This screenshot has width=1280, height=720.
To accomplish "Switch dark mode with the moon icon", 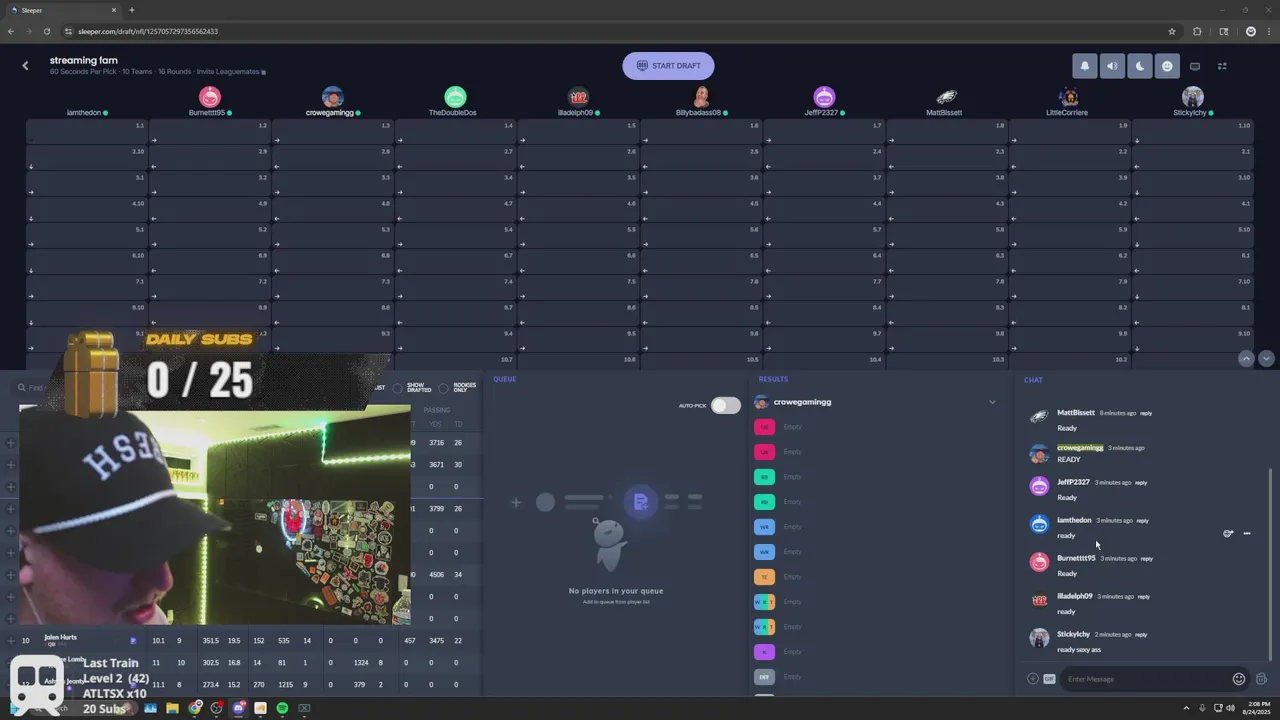I will [x=1140, y=66].
